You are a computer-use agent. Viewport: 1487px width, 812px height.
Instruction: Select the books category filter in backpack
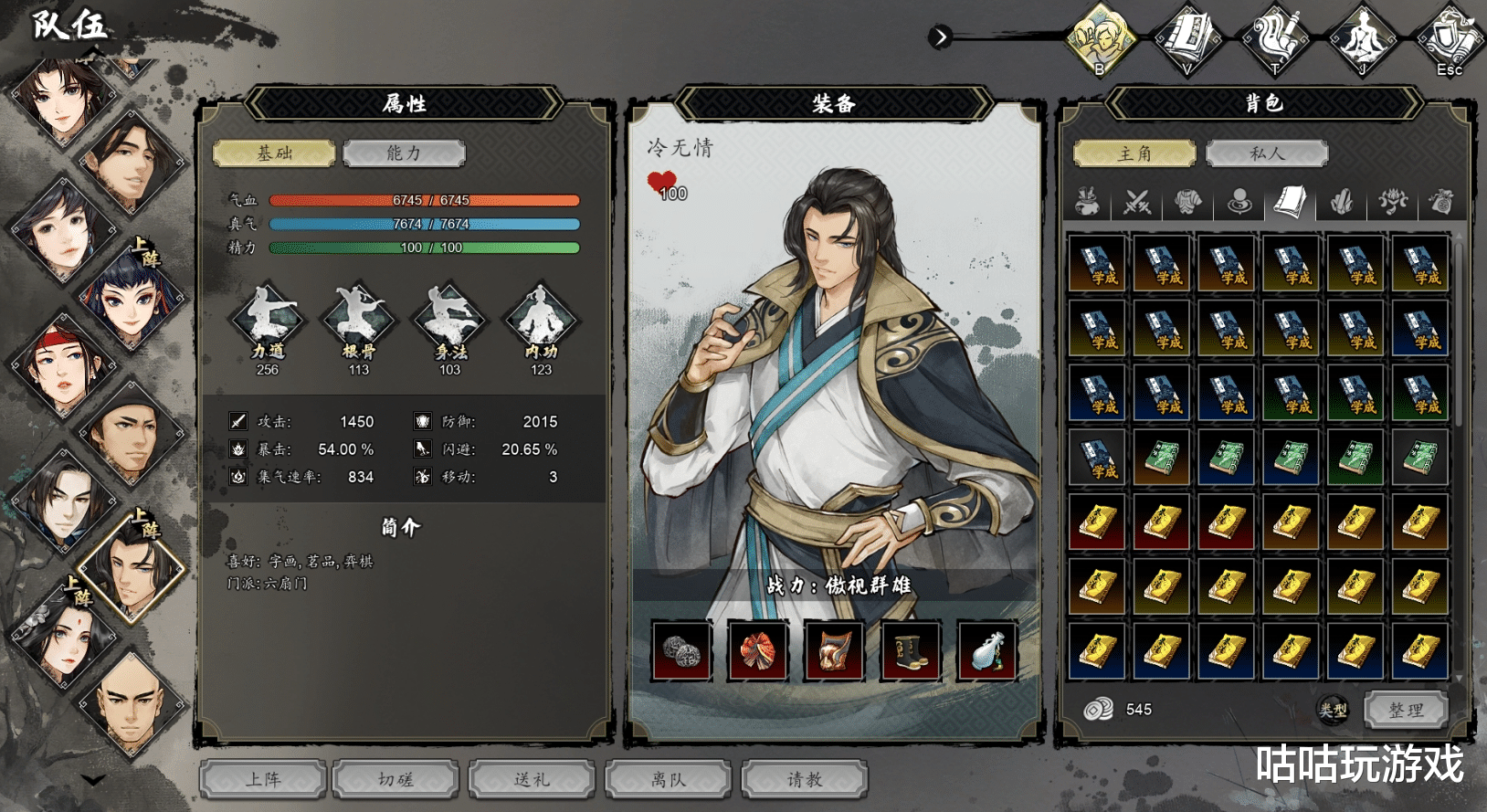pyautogui.click(x=1290, y=201)
